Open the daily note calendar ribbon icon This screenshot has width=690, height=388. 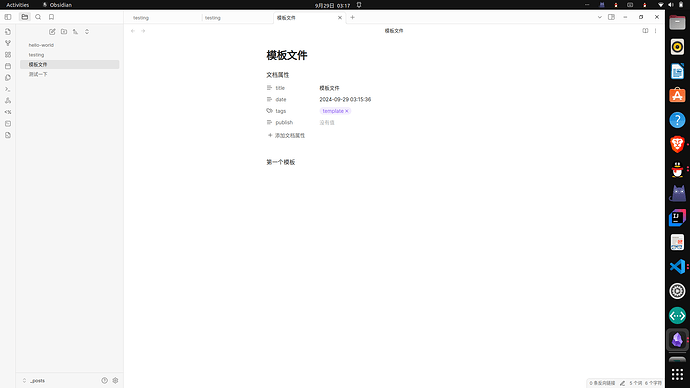point(8,66)
